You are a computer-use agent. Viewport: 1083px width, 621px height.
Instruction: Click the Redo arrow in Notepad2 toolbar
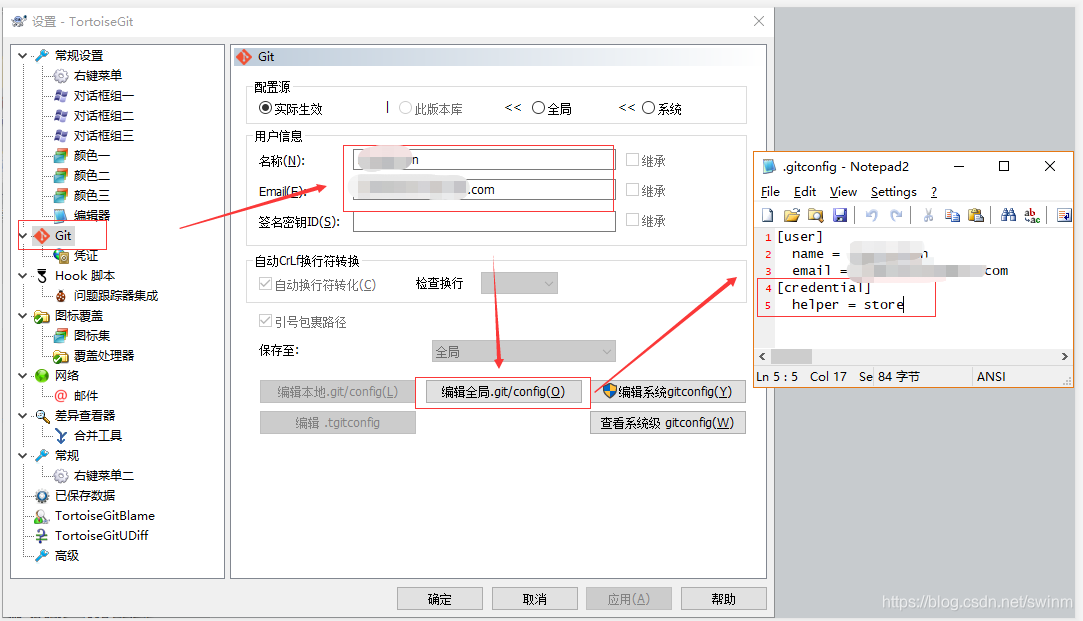click(x=896, y=216)
